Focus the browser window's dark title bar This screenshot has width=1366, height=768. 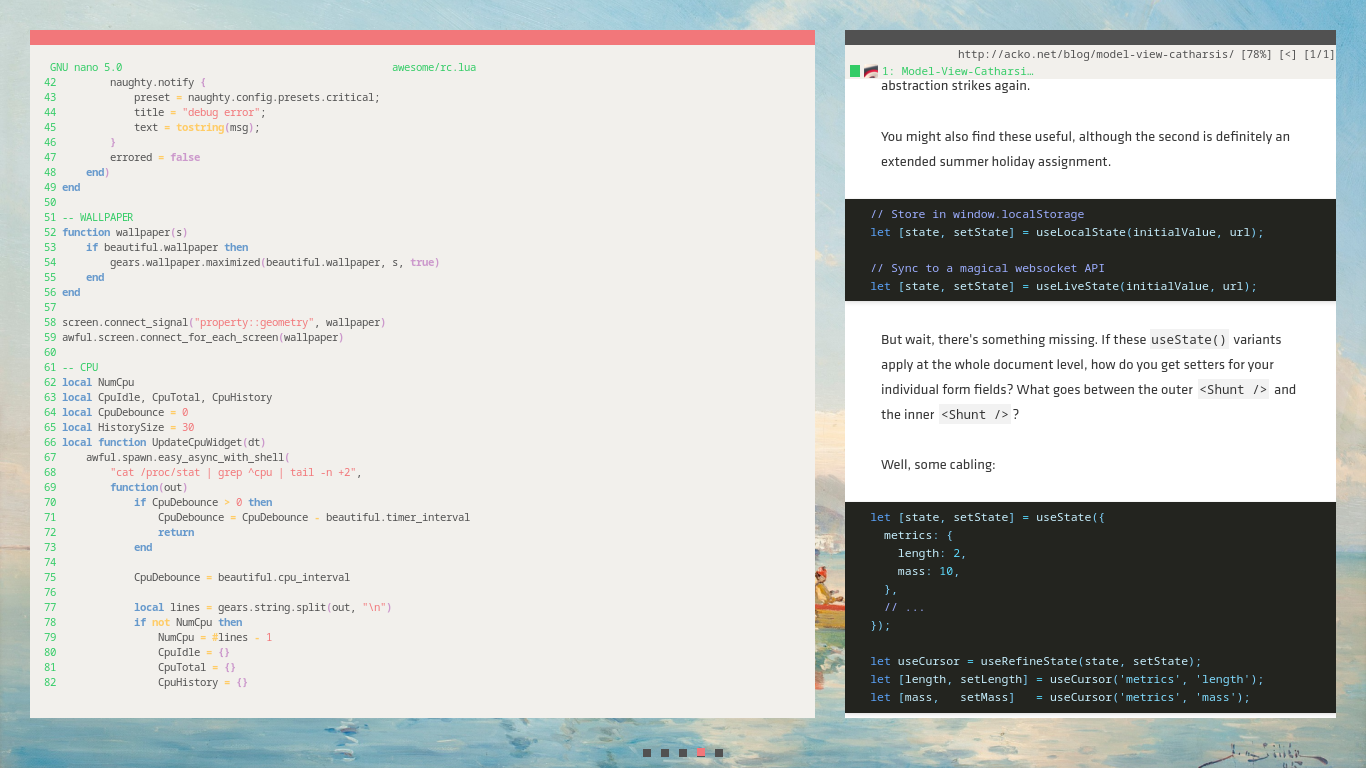tap(1090, 37)
